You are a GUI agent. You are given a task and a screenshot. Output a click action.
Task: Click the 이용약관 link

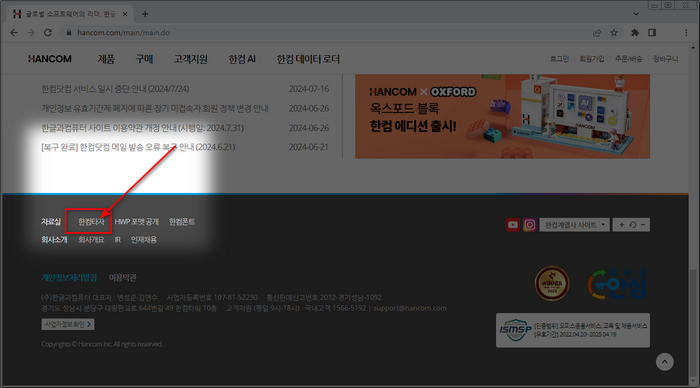point(122,278)
